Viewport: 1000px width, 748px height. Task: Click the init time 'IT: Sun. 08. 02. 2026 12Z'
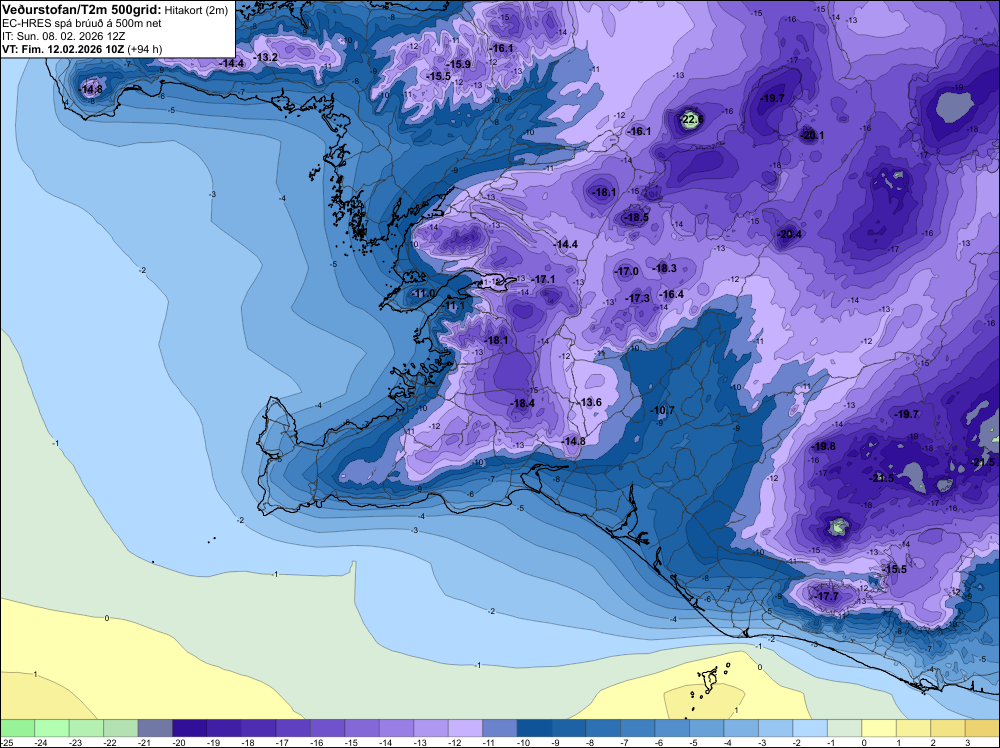point(63,36)
